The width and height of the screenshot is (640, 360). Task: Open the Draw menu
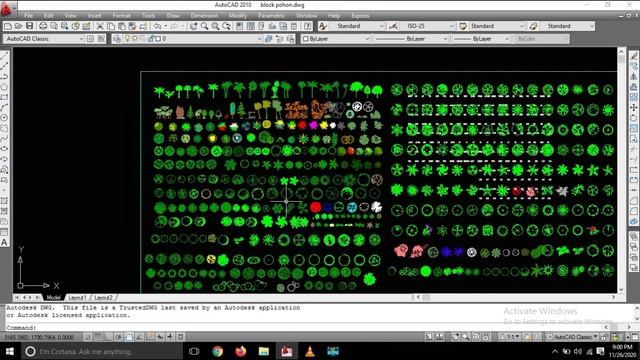[173, 16]
